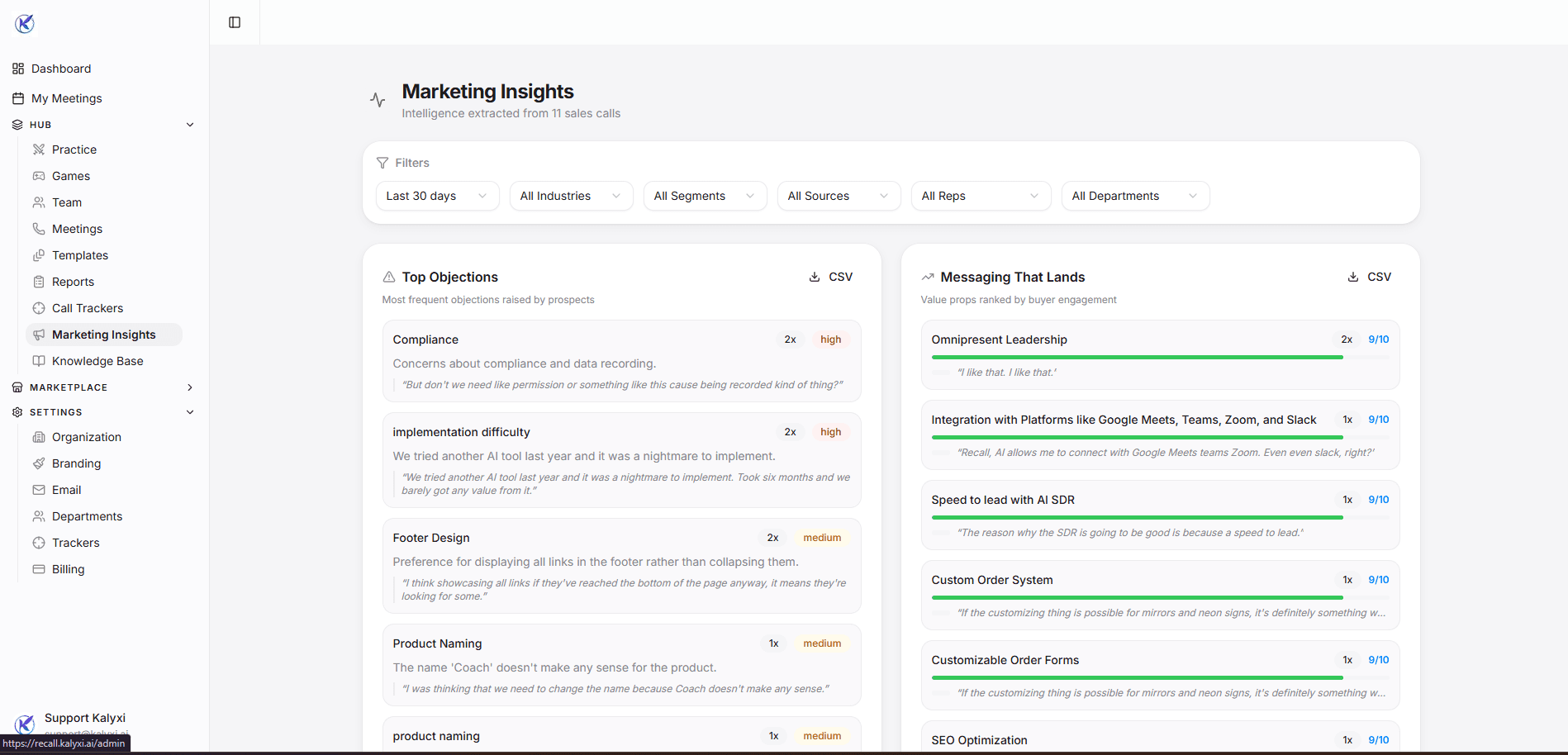The image size is (1568, 755).
Task: Switch to the Dashboard page
Action: (60, 69)
